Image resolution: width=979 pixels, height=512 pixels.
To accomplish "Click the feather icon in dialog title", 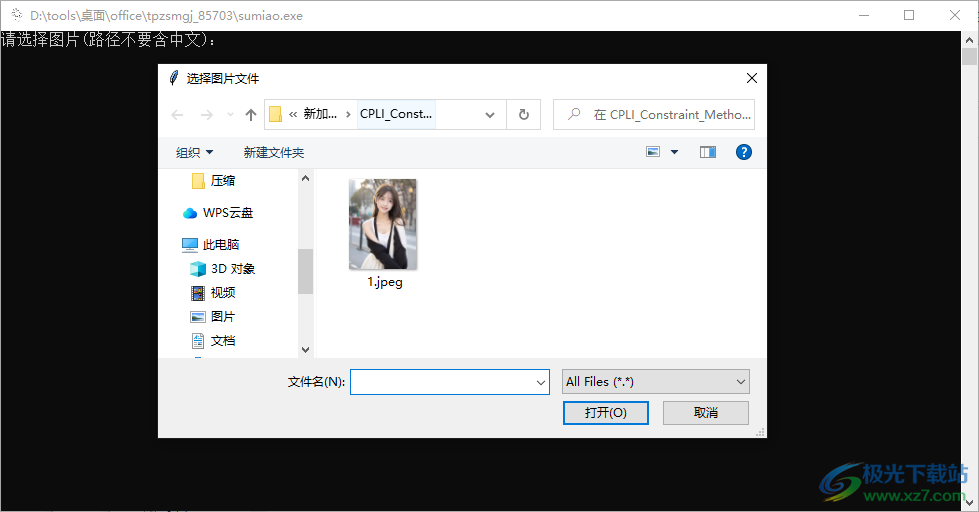I will (x=174, y=78).
